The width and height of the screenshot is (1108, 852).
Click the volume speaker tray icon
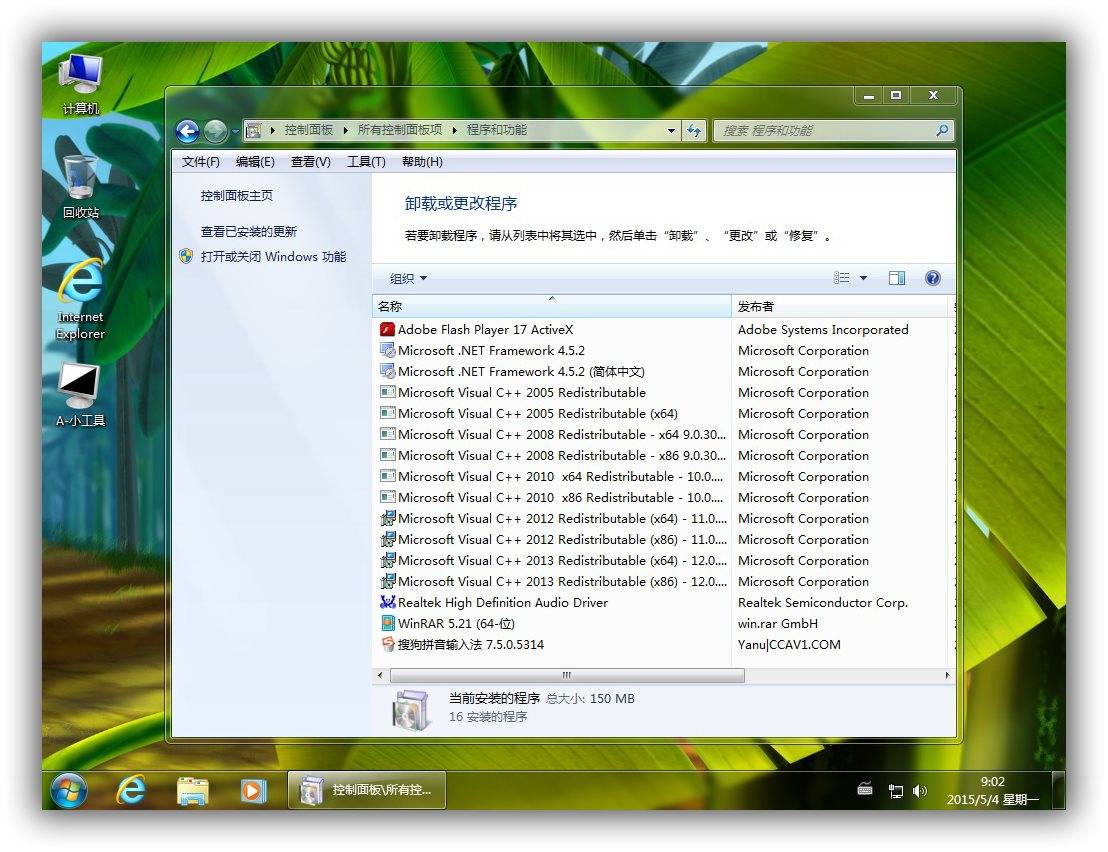click(x=919, y=791)
